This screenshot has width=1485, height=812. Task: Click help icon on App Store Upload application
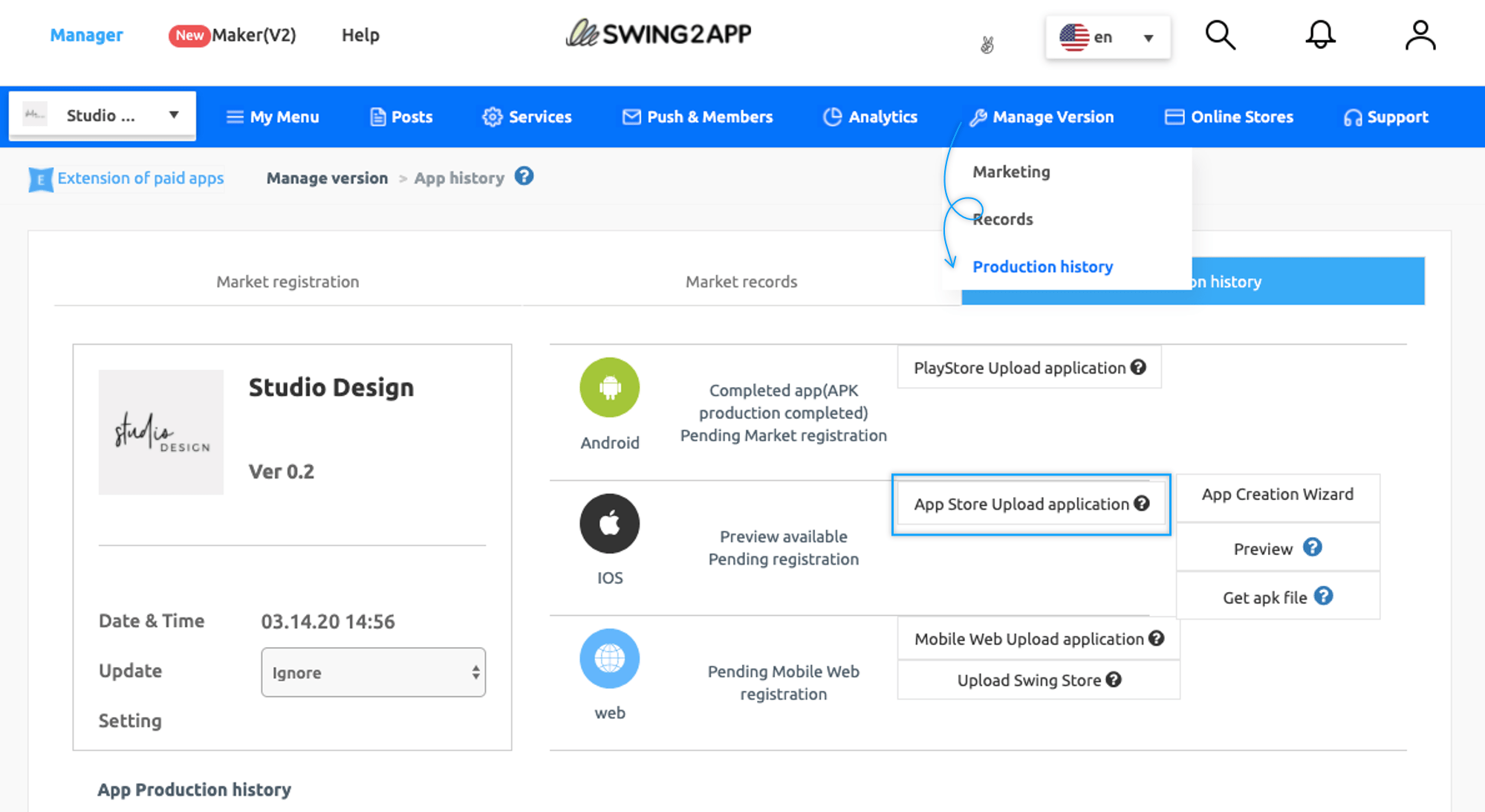coord(1142,503)
